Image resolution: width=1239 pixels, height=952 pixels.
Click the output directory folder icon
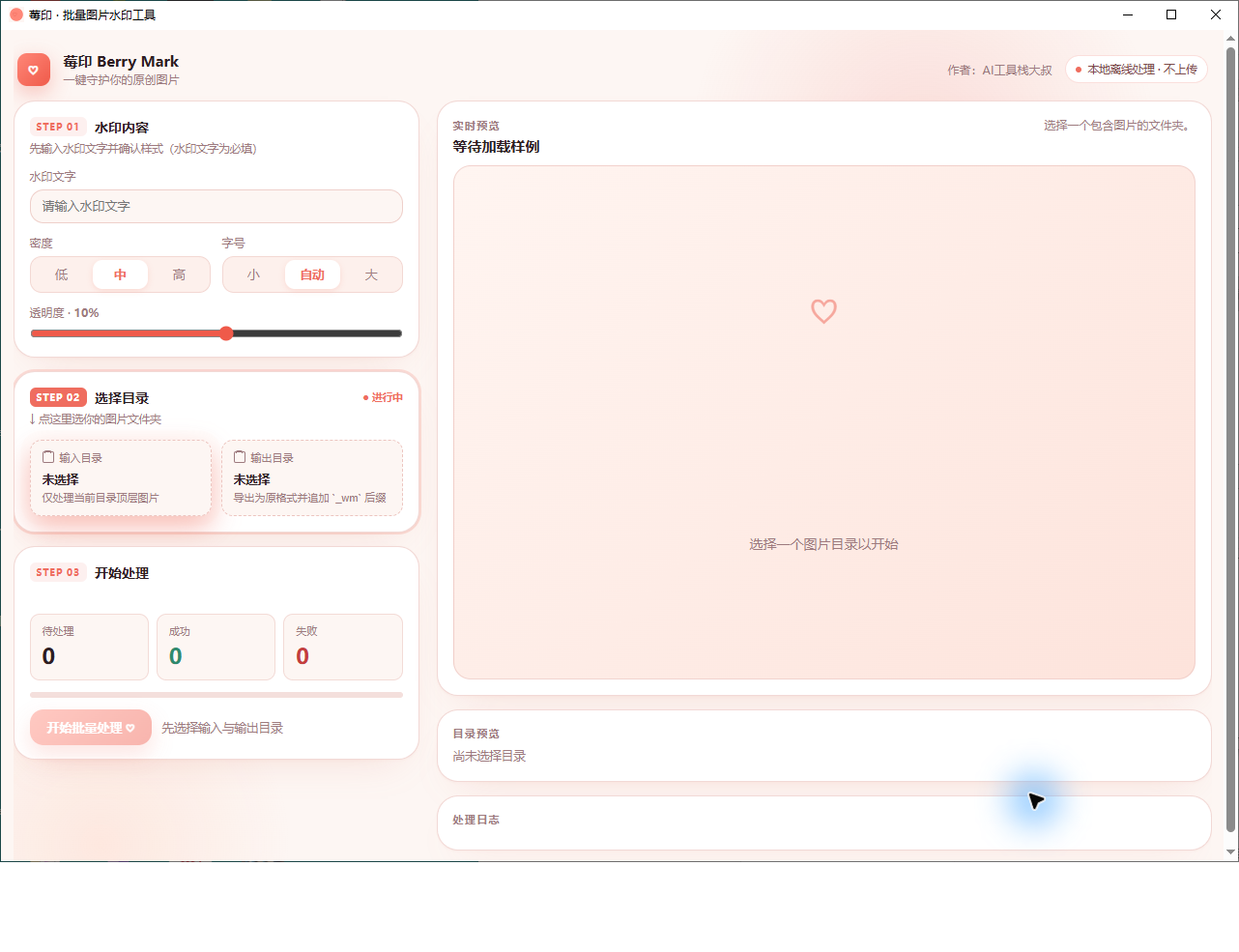tap(240, 457)
